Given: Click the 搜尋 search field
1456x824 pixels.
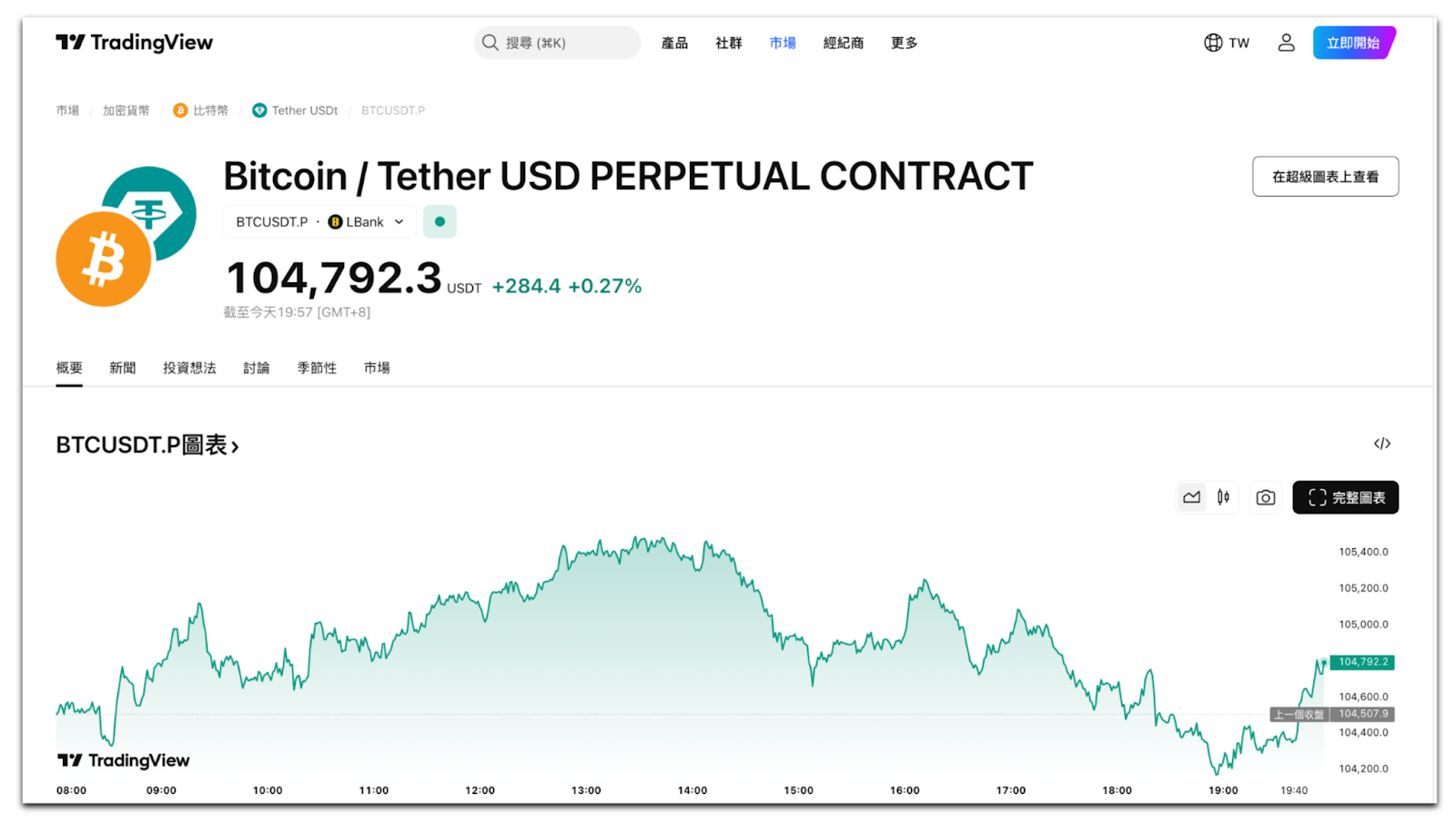Looking at the screenshot, I should click(x=558, y=43).
